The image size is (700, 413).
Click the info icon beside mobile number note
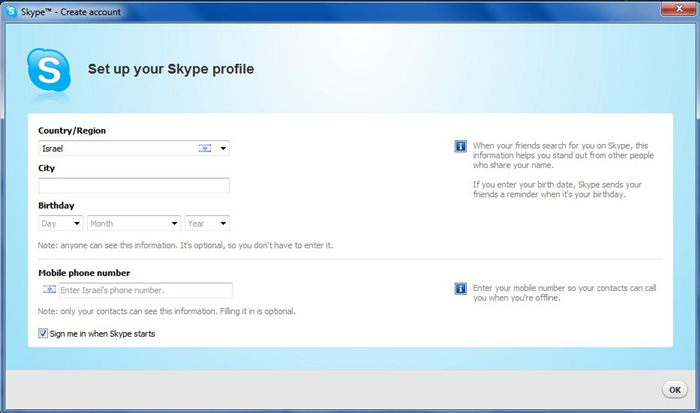pyautogui.click(x=460, y=288)
